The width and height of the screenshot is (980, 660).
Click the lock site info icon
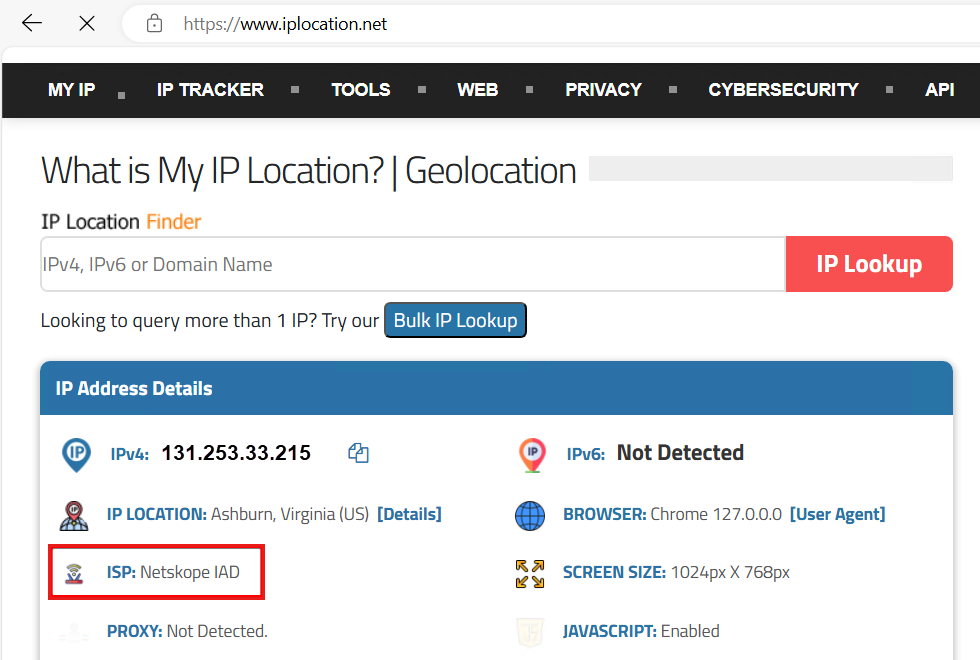coord(154,24)
